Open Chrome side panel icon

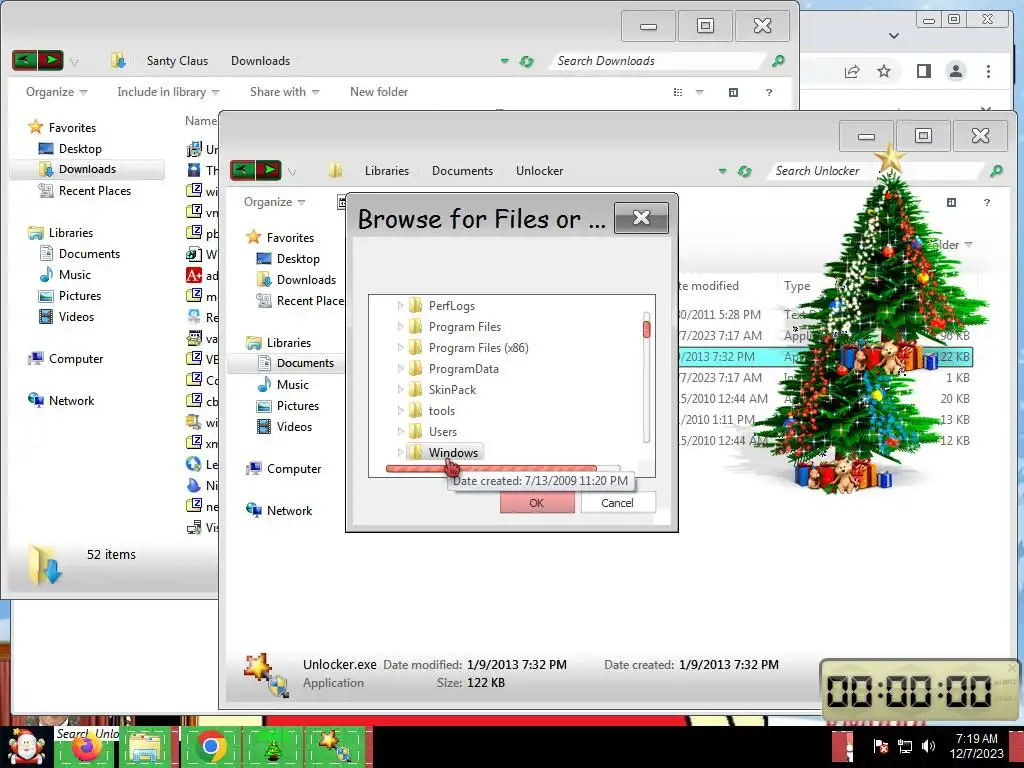pos(923,71)
